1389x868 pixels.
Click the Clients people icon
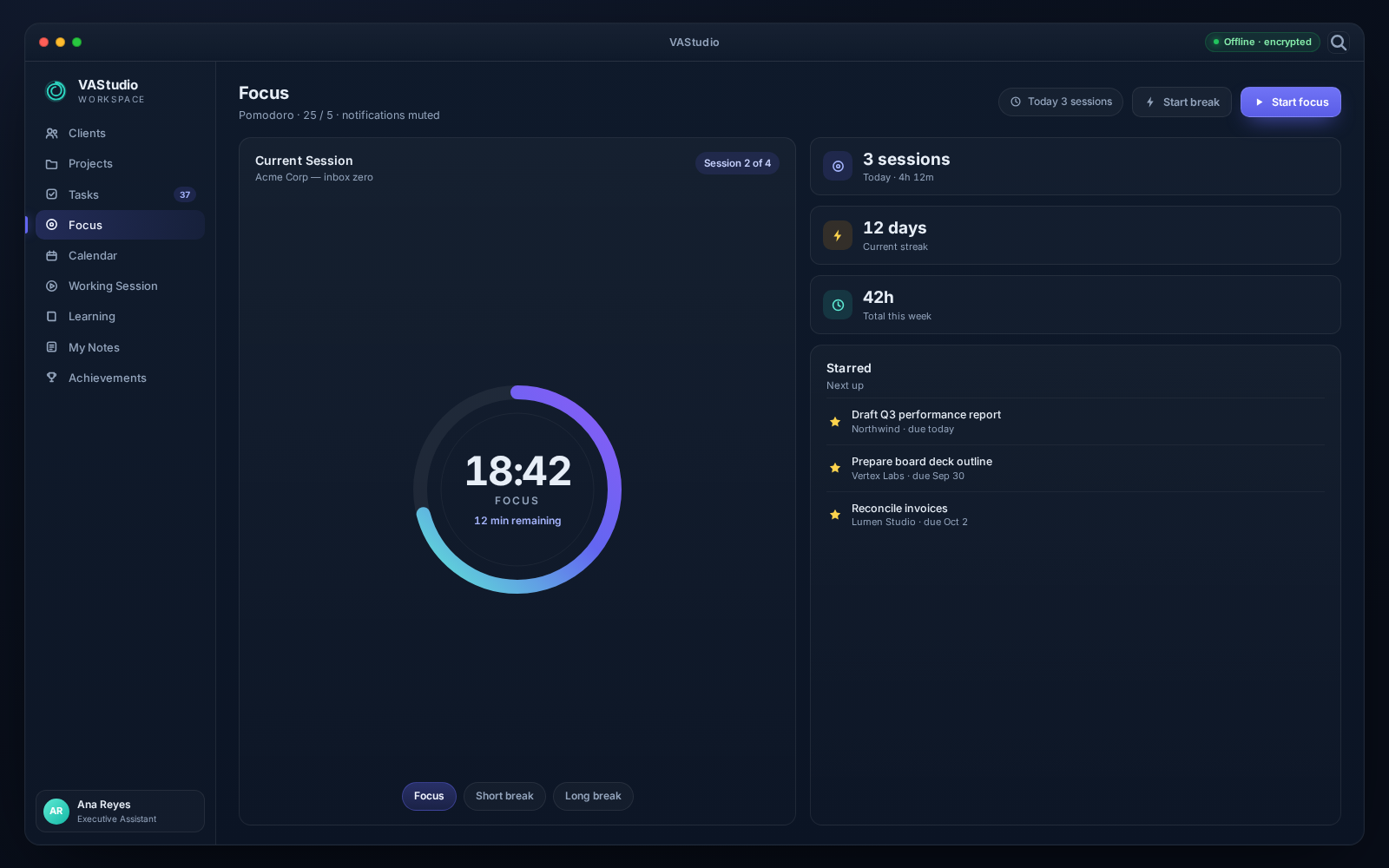tap(52, 134)
